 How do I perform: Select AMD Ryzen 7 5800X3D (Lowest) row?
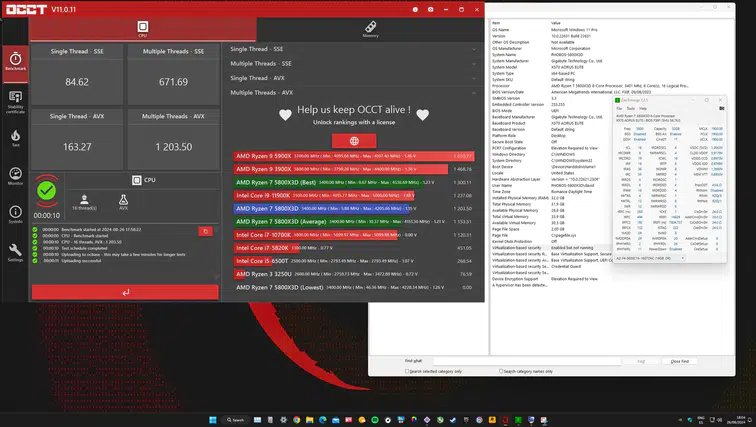click(354, 287)
